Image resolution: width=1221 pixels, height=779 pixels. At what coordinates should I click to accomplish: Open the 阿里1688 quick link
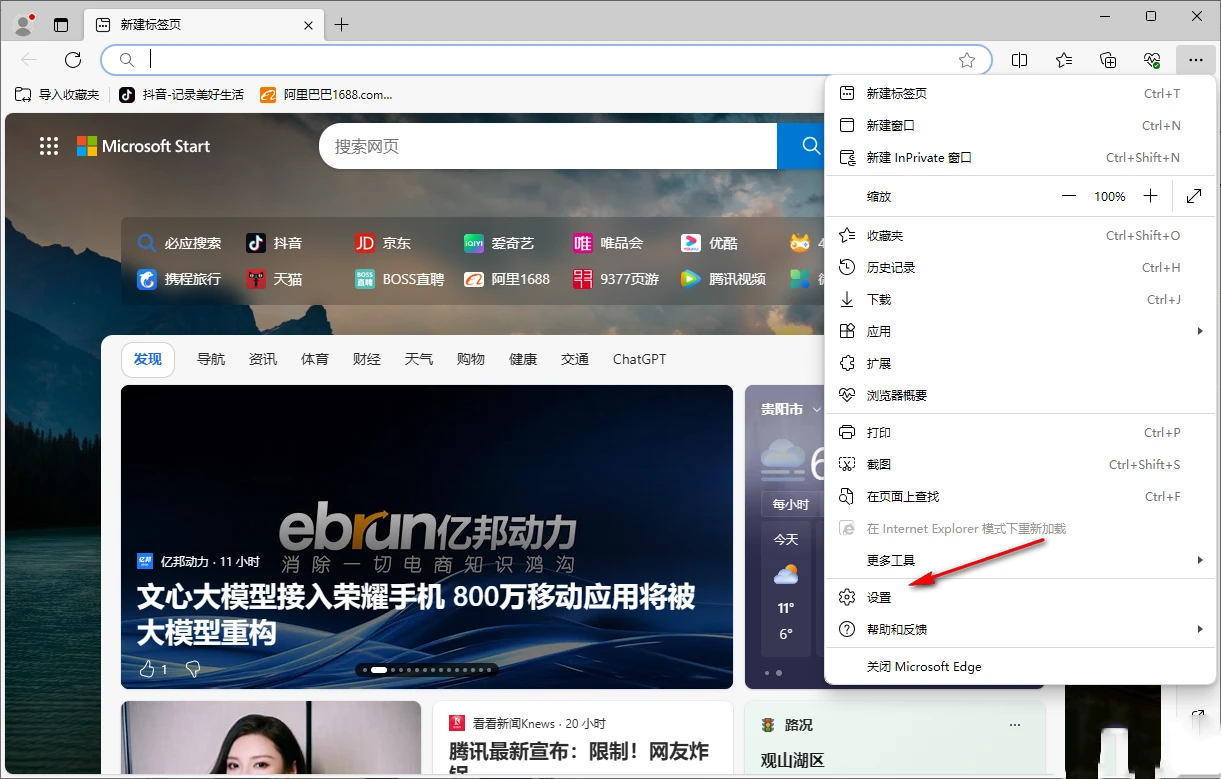(507, 279)
